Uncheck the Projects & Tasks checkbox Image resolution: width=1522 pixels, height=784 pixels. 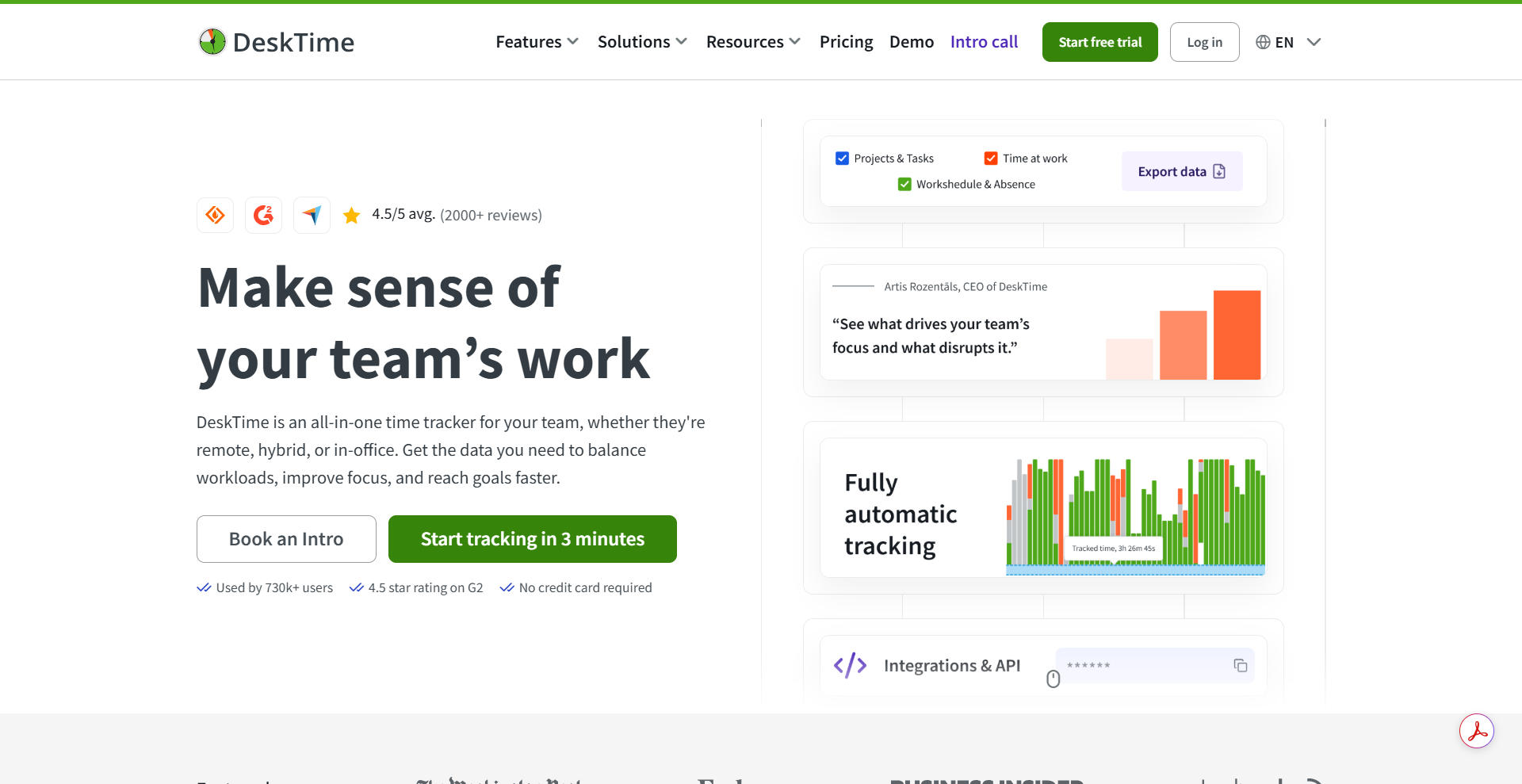pyautogui.click(x=842, y=159)
